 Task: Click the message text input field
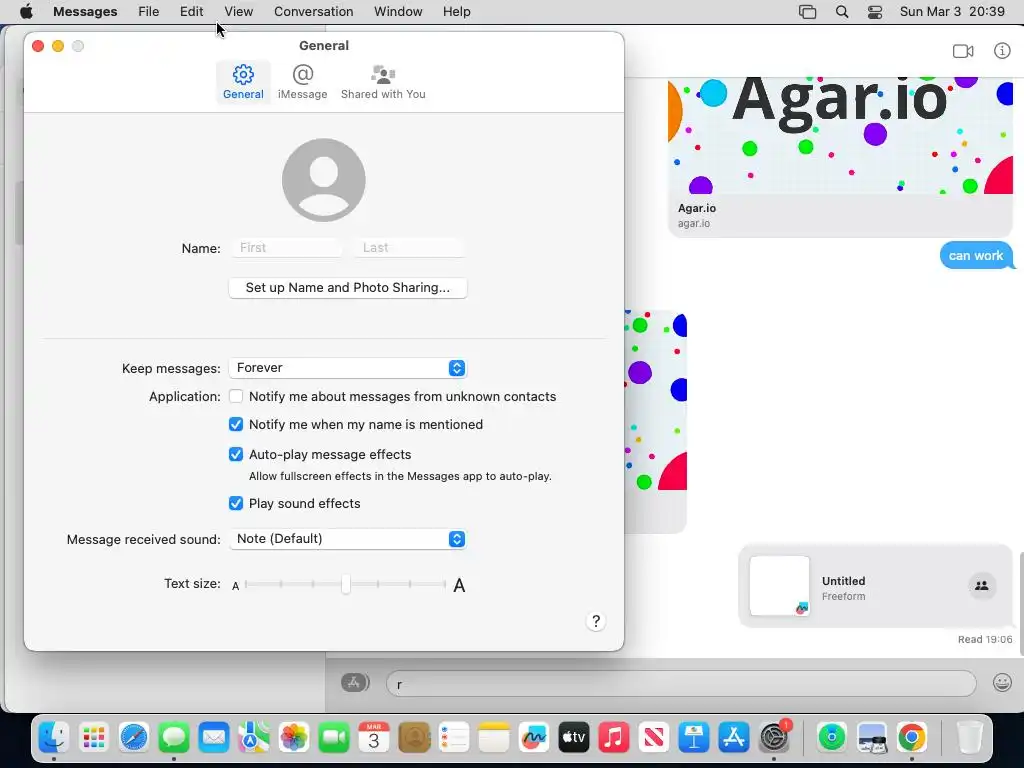pos(681,684)
